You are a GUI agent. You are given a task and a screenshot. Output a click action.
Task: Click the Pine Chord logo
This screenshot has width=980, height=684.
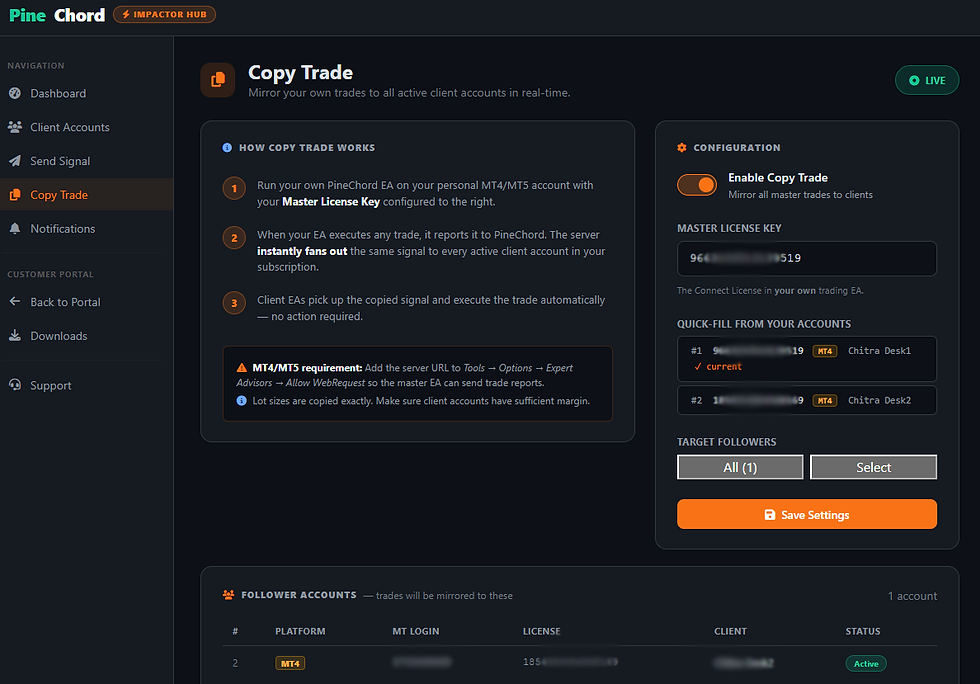[x=57, y=15]
